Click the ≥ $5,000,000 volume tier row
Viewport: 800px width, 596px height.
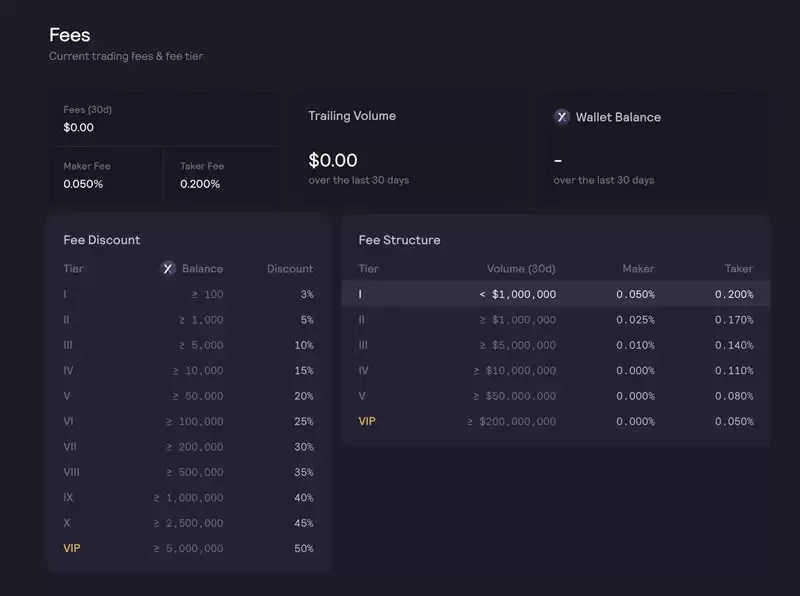point(555,345)
